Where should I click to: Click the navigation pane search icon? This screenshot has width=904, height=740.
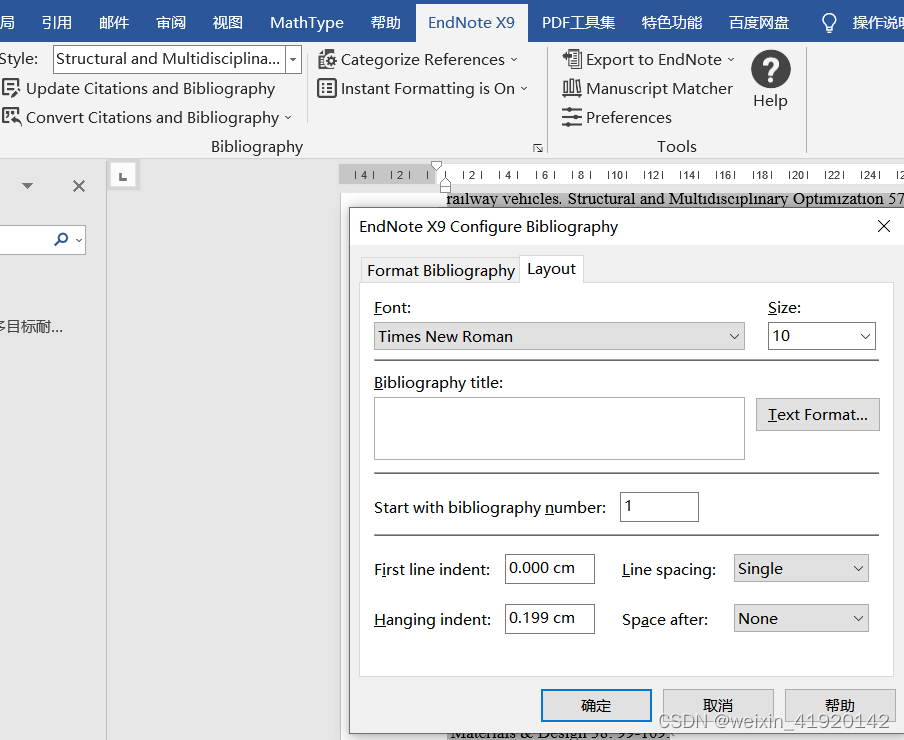click(x=61, y=239)
